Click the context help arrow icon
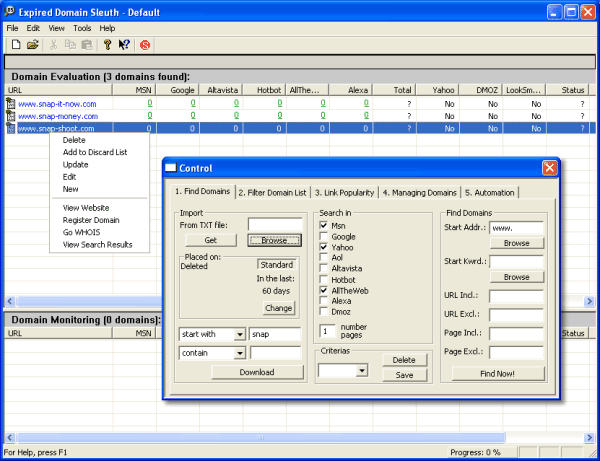600x461 pixels. [124, 45]
